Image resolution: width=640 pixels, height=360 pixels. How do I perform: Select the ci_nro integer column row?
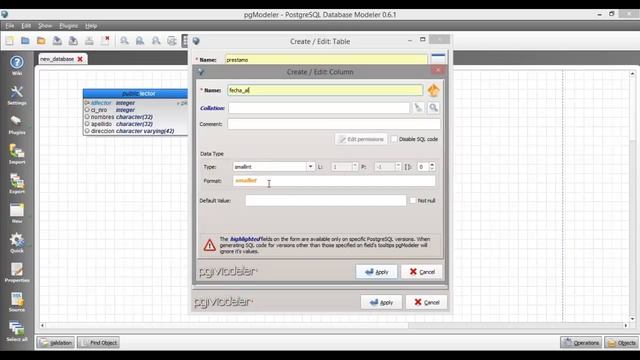click(135, 110)
